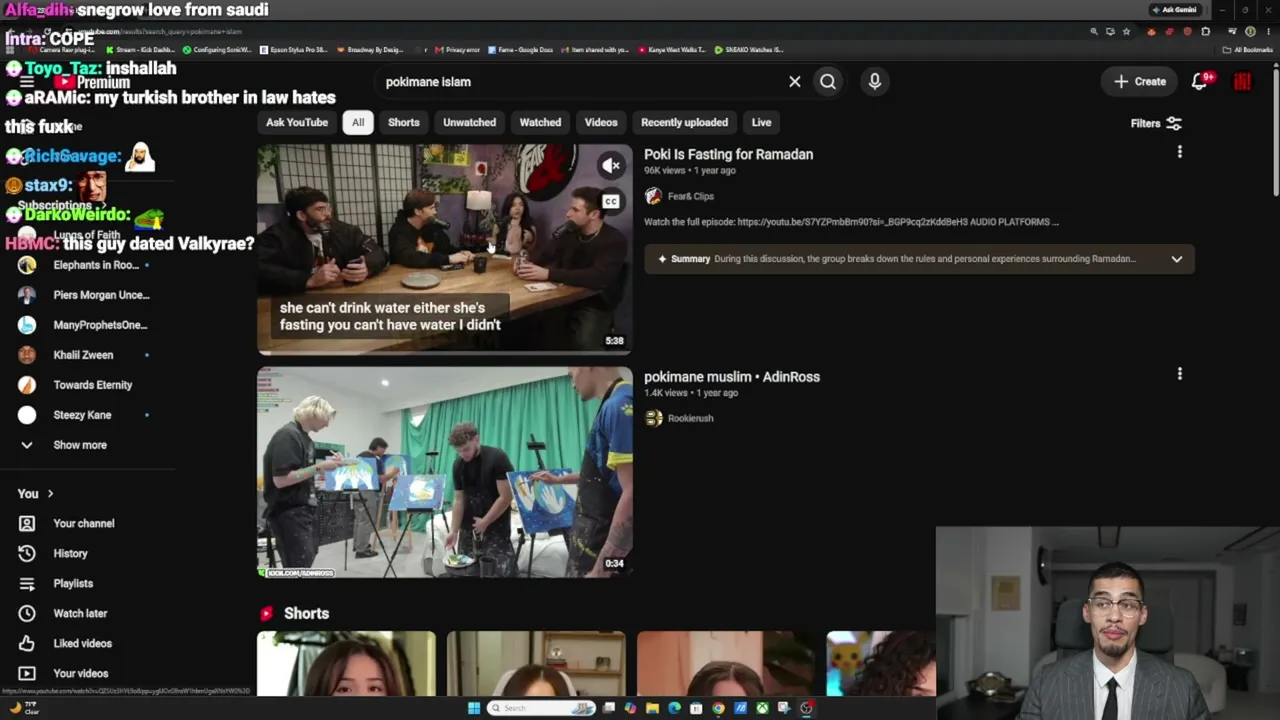Open the Poki Is Fasting for Ramadan title
The height and width of the screenshot is (720, 1280).
(x=728, y=154)
